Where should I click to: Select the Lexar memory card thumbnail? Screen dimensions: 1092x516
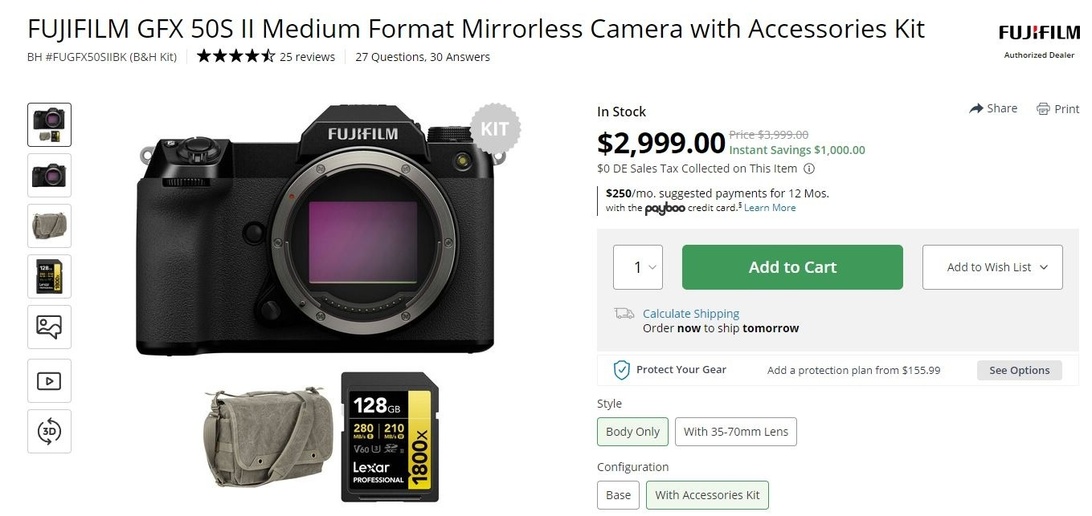tap(49, 276)
